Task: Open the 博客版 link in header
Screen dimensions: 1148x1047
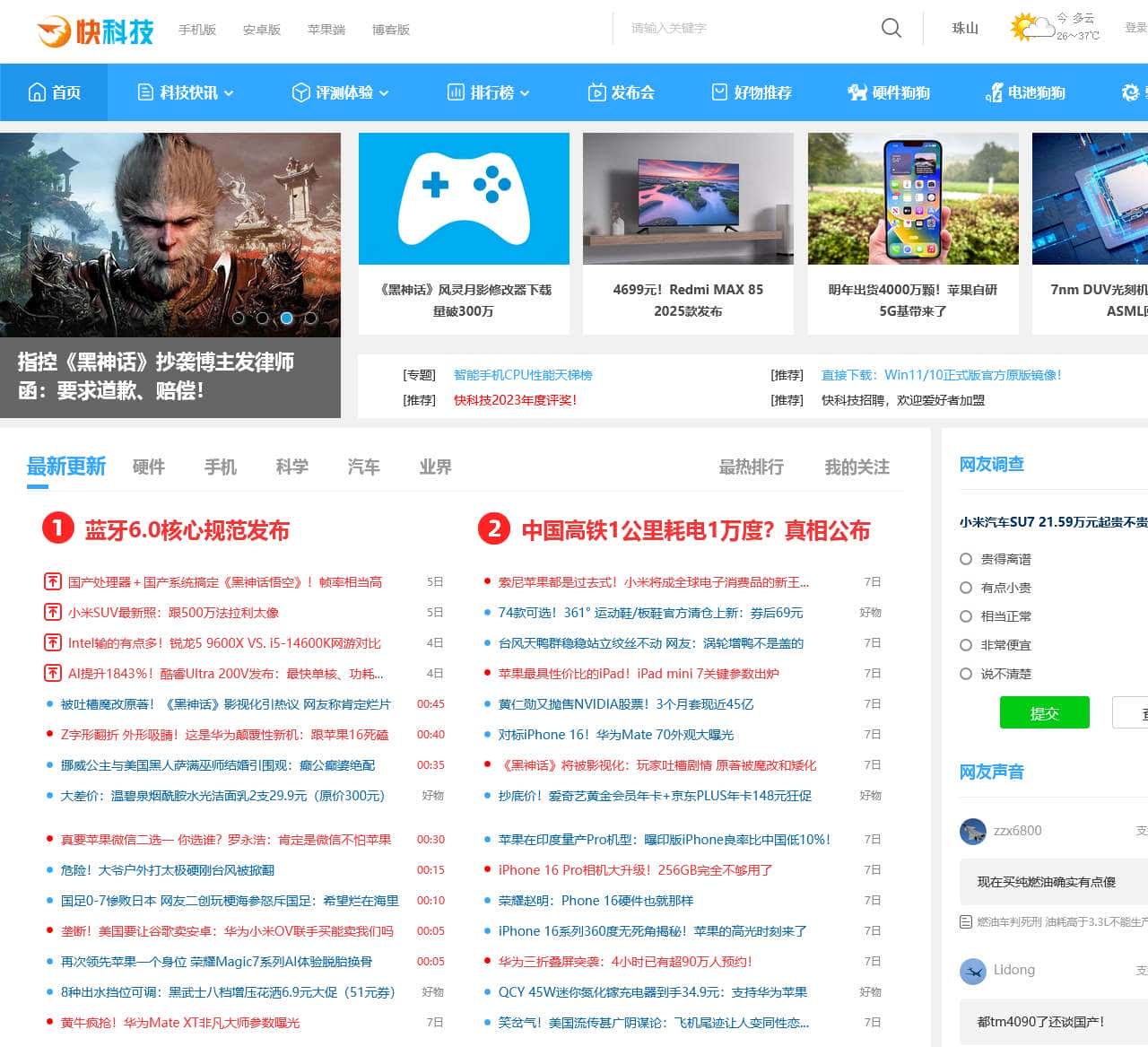Action: pyautogui.click(x=391, y=30)
